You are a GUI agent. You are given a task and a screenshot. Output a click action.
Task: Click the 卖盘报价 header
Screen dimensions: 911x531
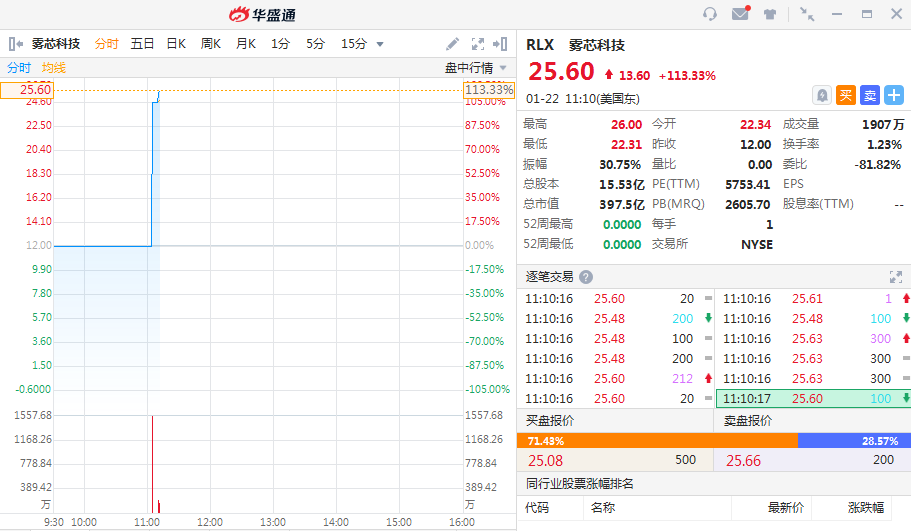point(748,421)
